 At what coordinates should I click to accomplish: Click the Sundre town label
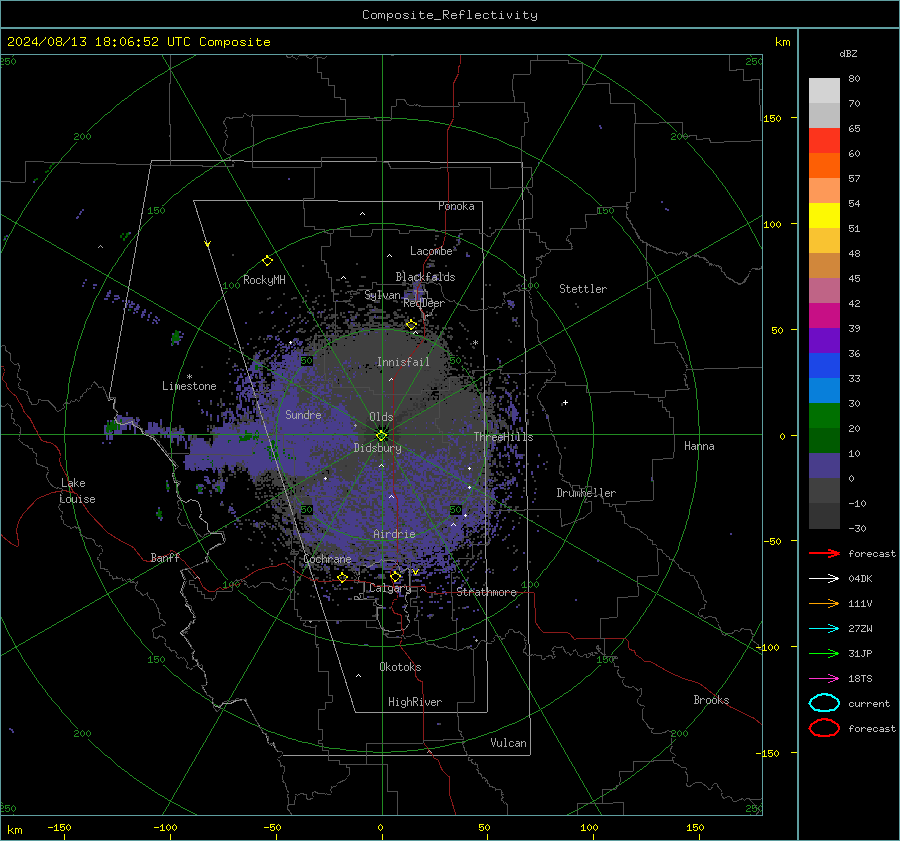click(303, 414)
